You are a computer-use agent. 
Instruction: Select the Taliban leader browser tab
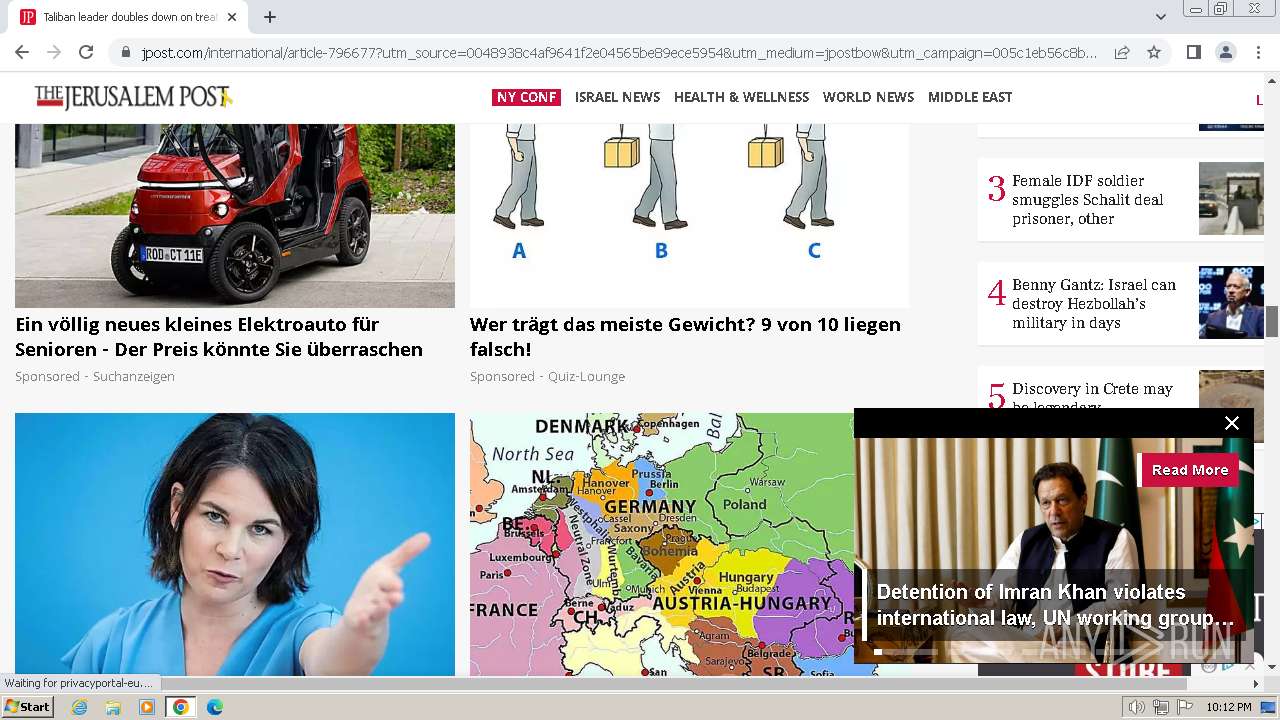128,17
